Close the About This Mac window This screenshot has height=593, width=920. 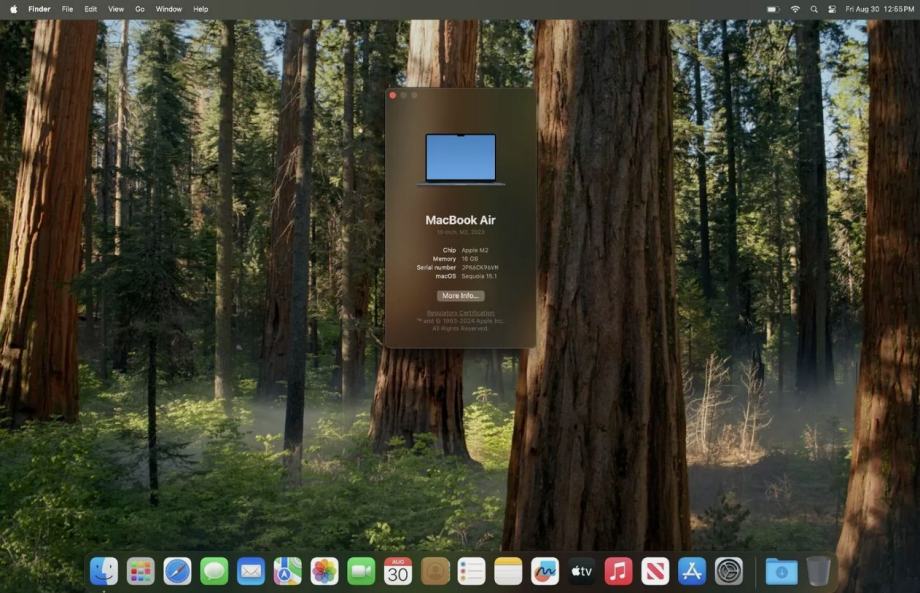click(x=393, y=95)
